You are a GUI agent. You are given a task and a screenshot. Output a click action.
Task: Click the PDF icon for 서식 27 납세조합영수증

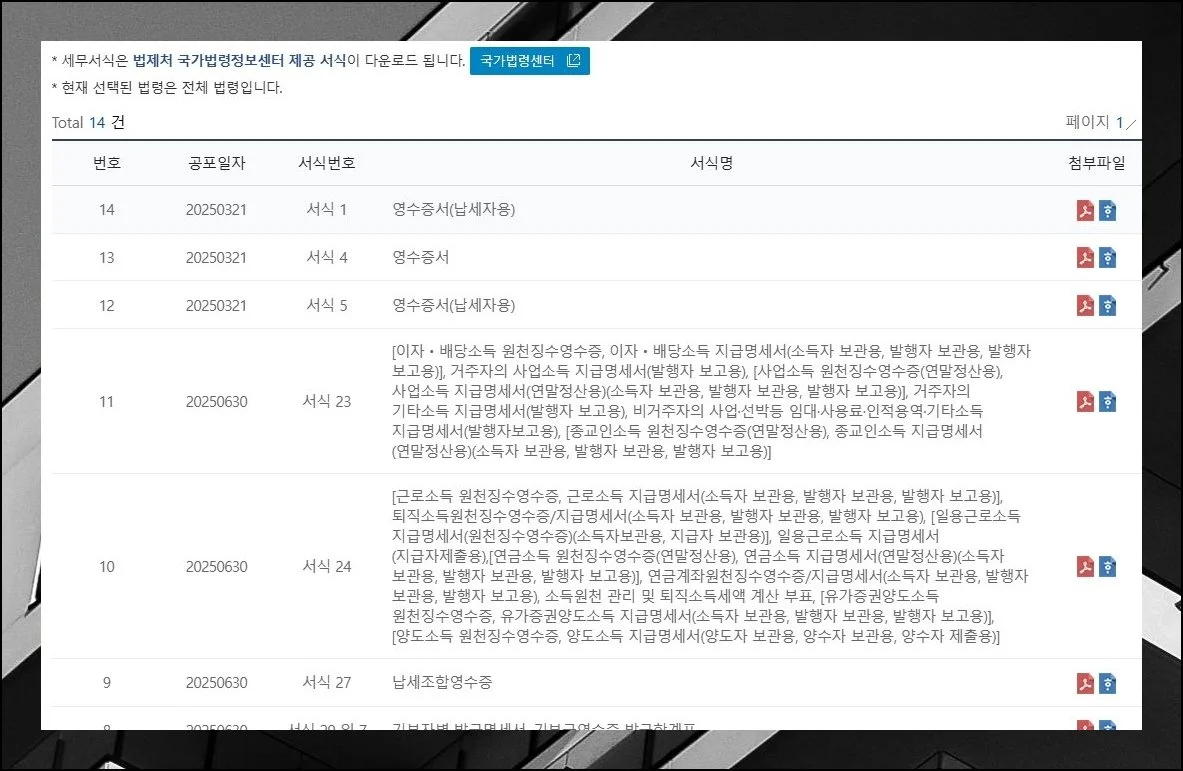coord(1087,683)
